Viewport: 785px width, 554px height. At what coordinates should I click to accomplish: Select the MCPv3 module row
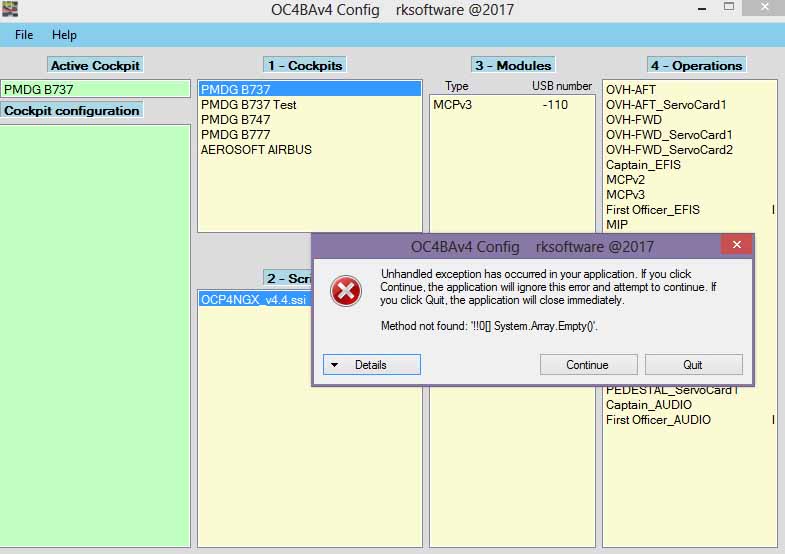tap(500, 105)
